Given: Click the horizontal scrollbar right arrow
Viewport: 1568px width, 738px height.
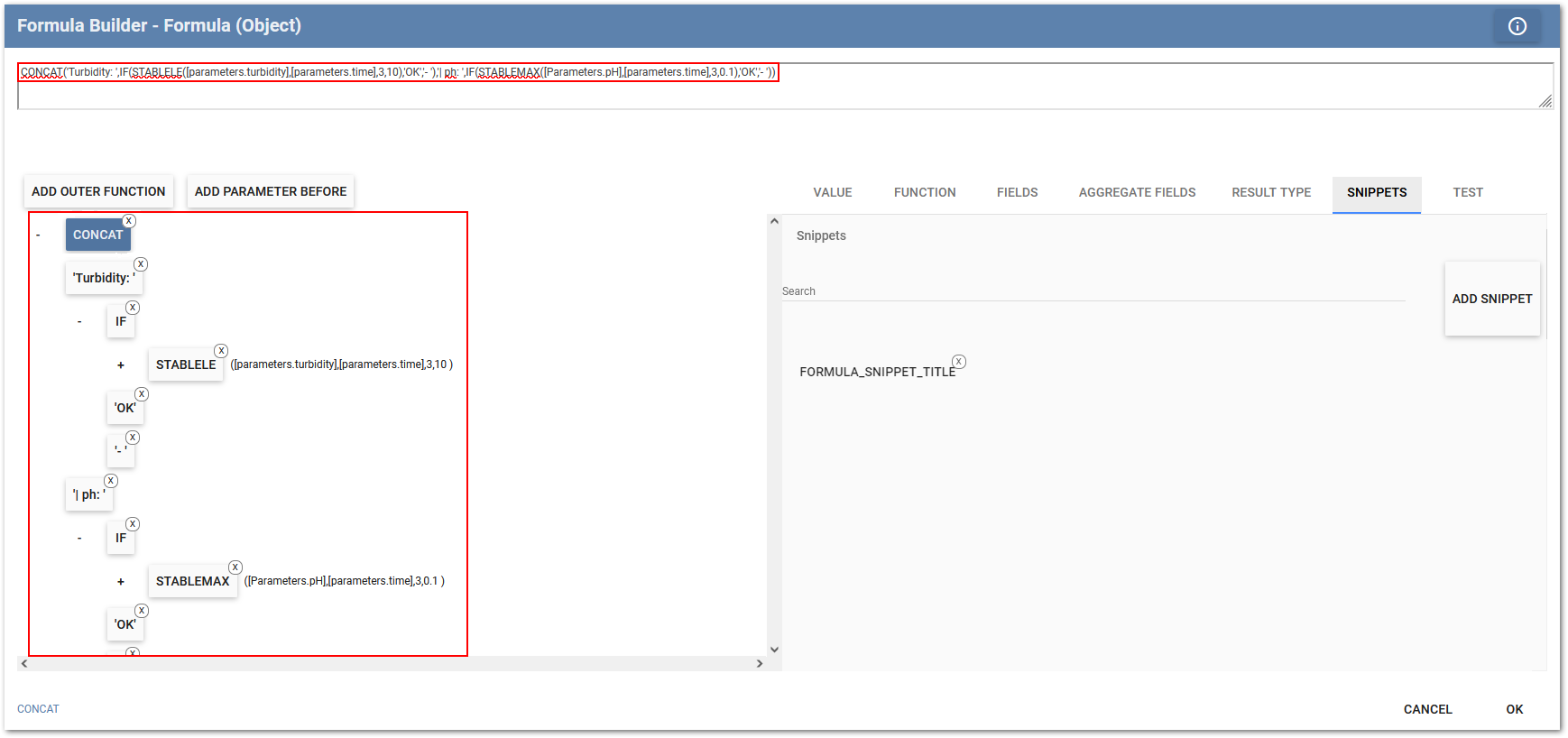Looking at the screenshot, I should [760, 663].
